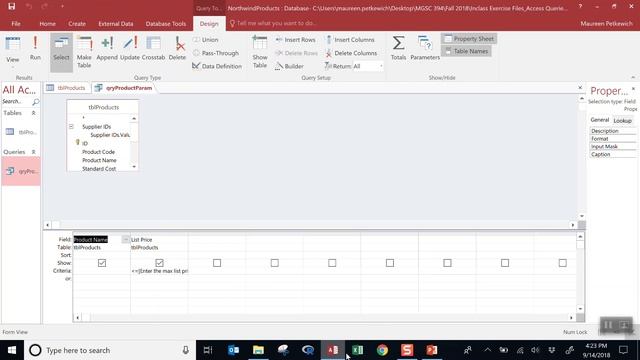Select Data Definition query option
Viewport: 640px width, 360px height.
click(217, 66)
